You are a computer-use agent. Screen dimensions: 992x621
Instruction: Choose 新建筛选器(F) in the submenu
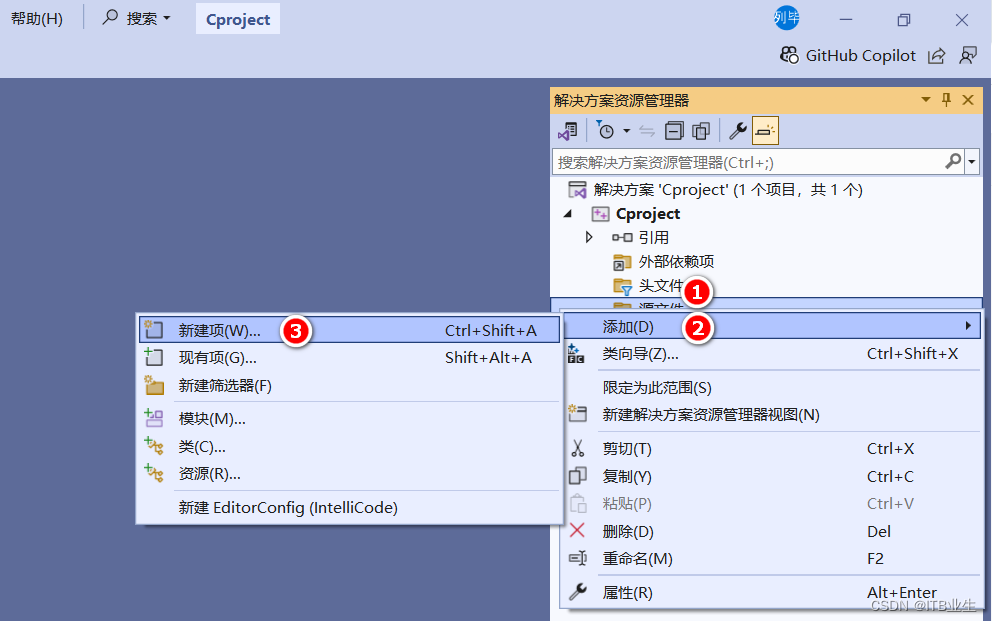coord(349,385)
